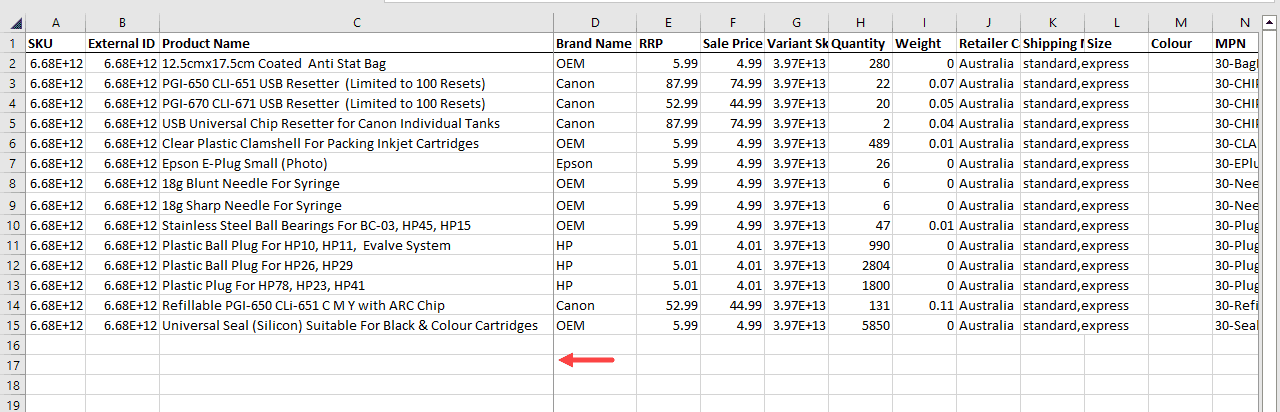Click the Epson brand name cell

coord(594,164)
